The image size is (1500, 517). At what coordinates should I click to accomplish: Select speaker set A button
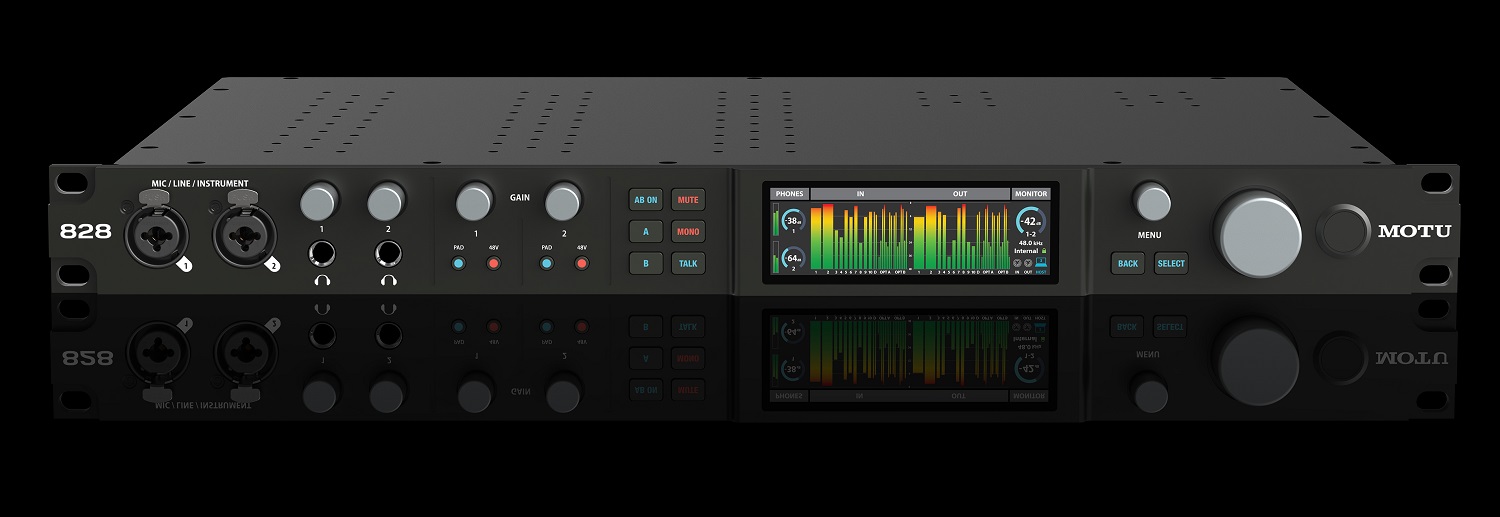click(x=646, y=232)
